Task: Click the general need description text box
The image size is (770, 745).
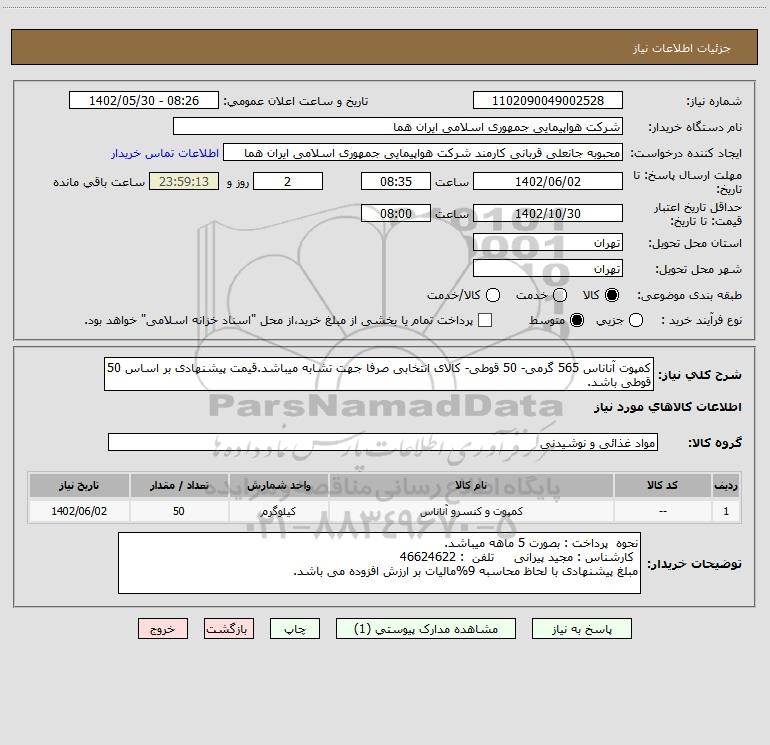Action: 379,374
